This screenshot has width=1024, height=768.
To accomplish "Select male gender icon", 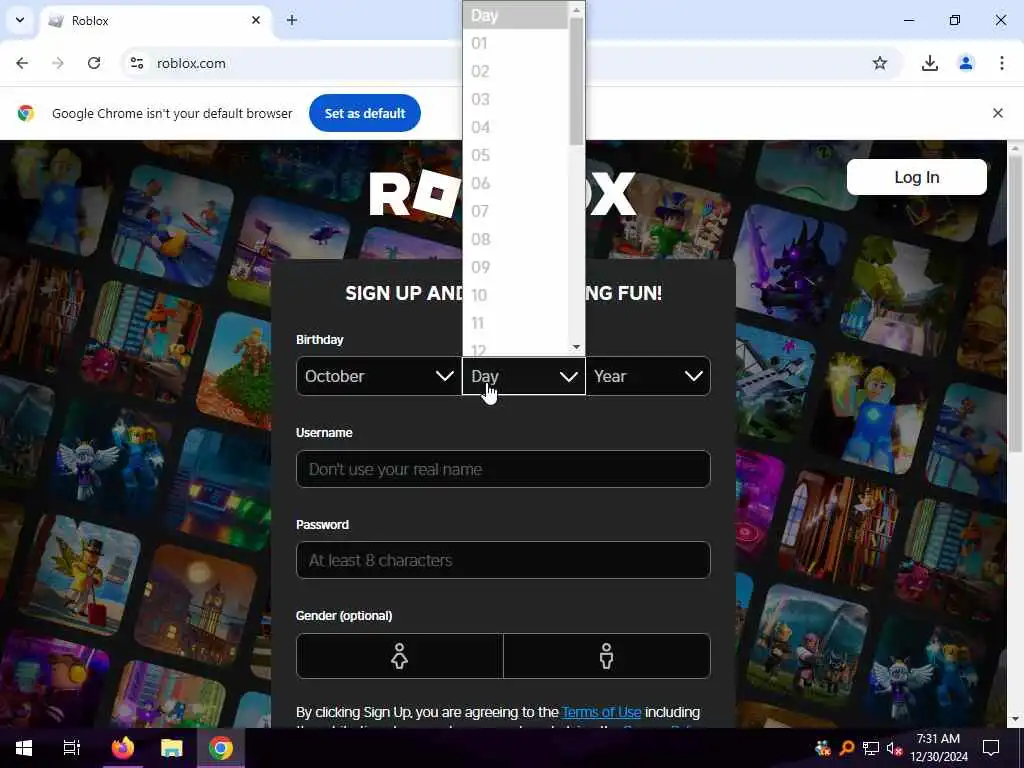I will pyautogui.click(x=607, y=656).
